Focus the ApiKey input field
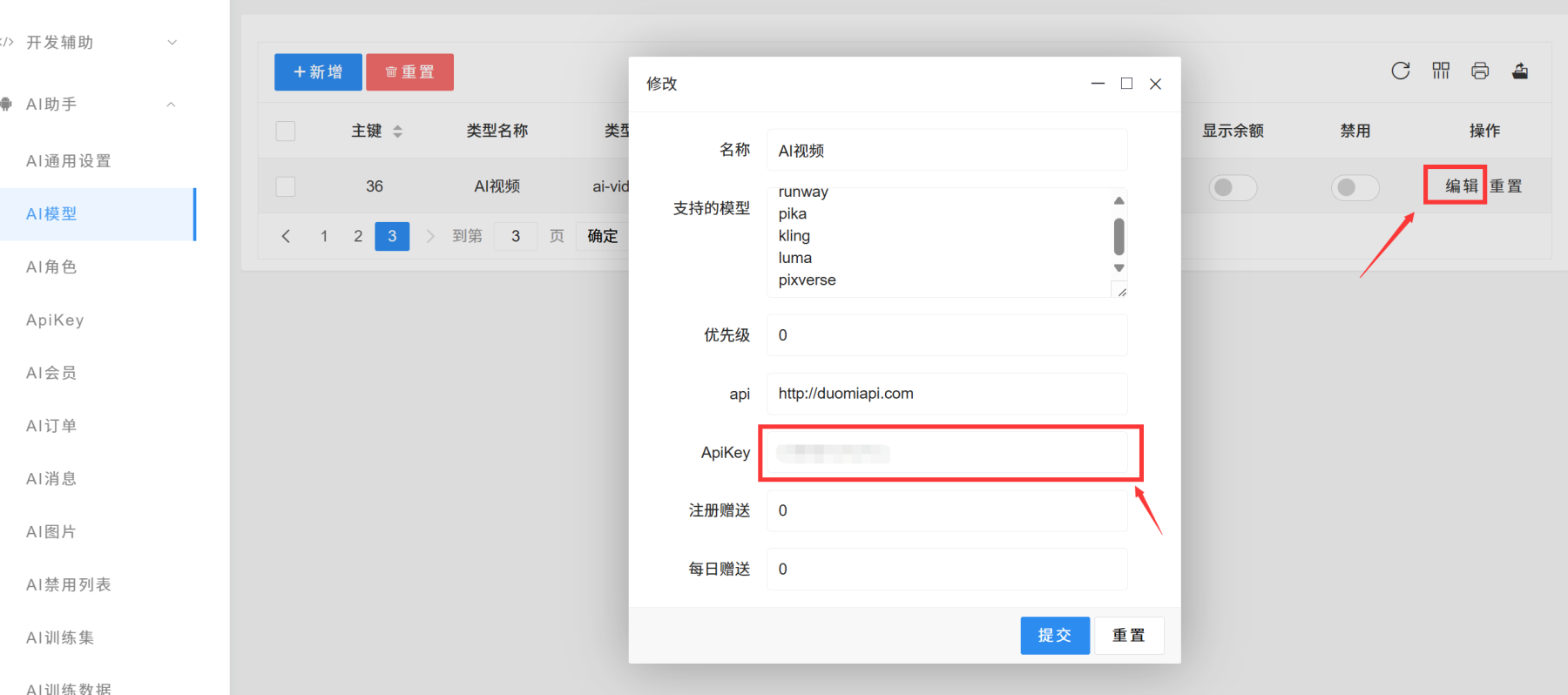The height and width of the screenshot is (695, 1568). tap(947, 453)
